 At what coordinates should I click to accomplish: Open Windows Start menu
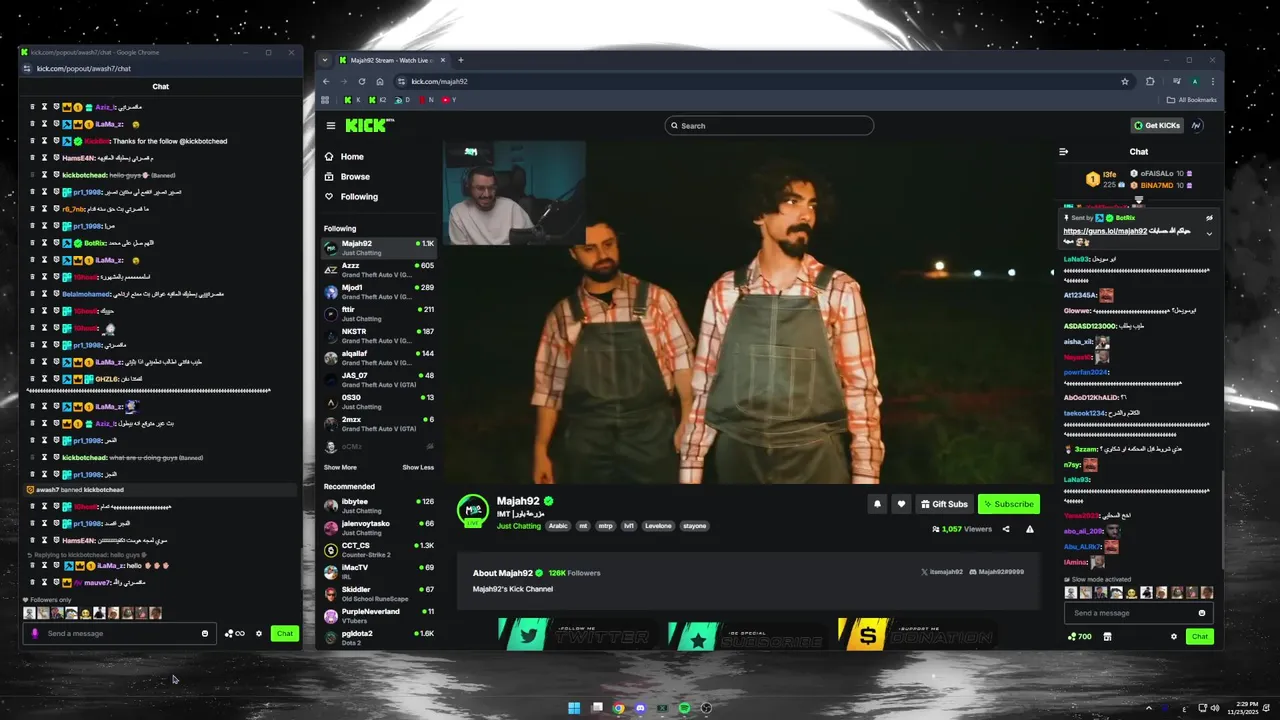click(x=574, y=708)
